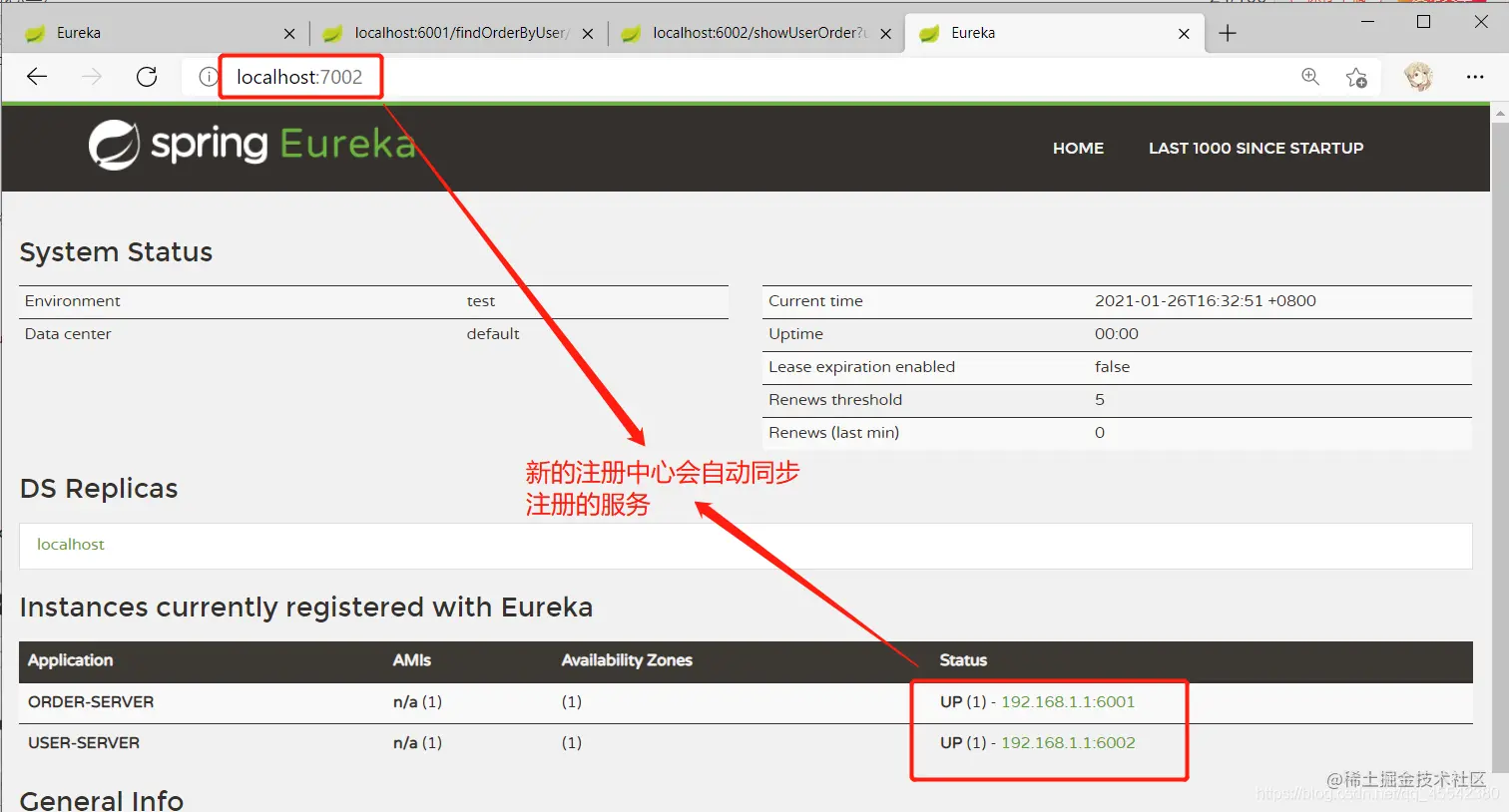
Task: Open instance link 192.168.1.1:6001
Action: [1068, 702]
